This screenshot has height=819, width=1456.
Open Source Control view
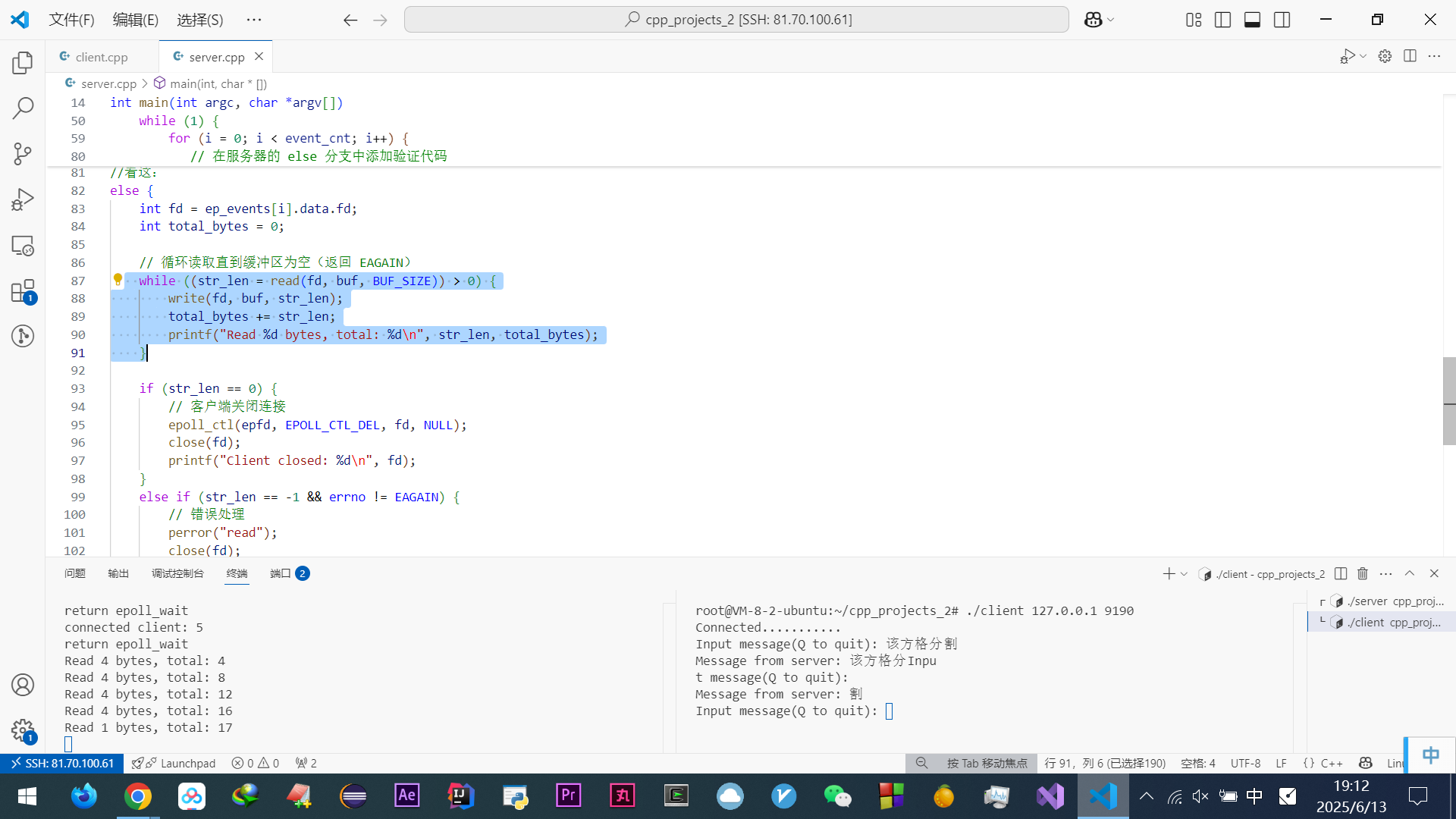coord(23,154)
